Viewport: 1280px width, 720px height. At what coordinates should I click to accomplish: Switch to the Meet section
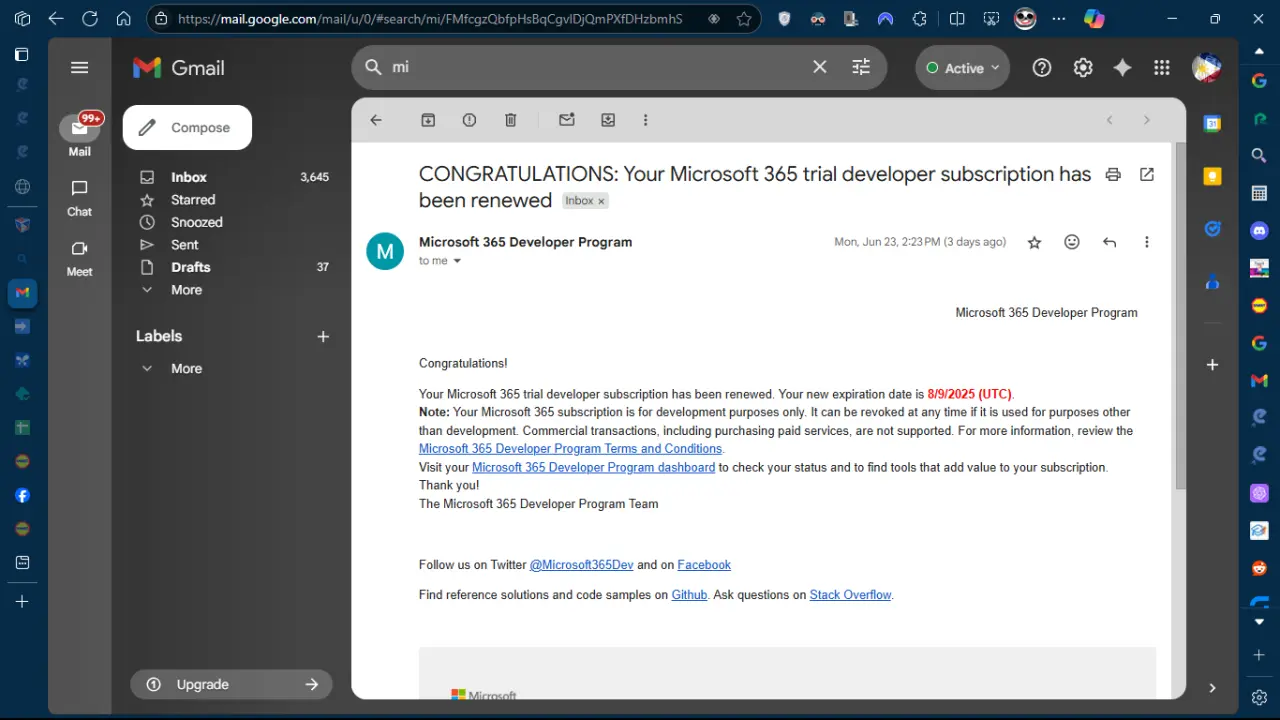tap(79, 257)
